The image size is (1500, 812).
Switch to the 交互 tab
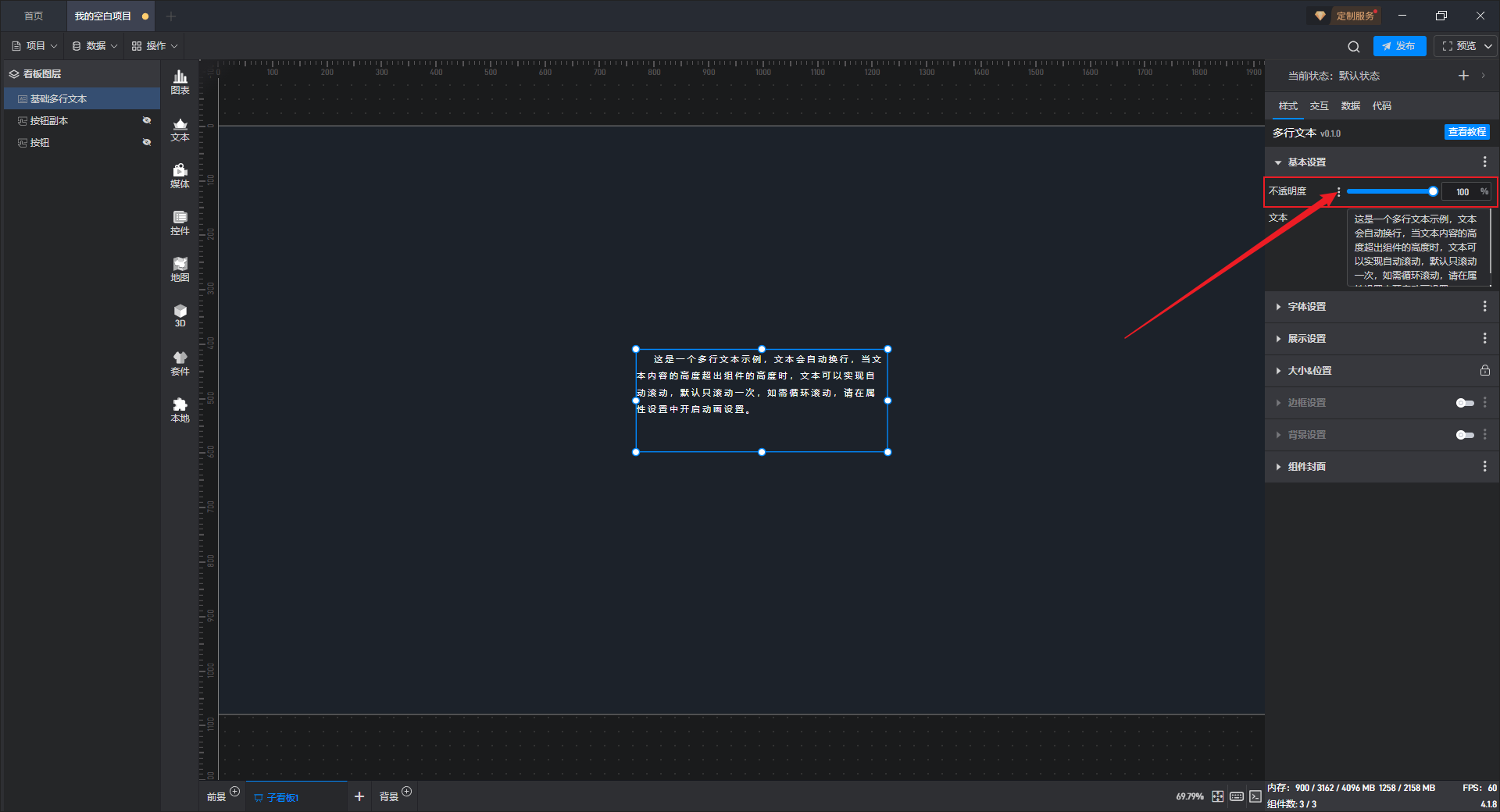click(1319, 106)
